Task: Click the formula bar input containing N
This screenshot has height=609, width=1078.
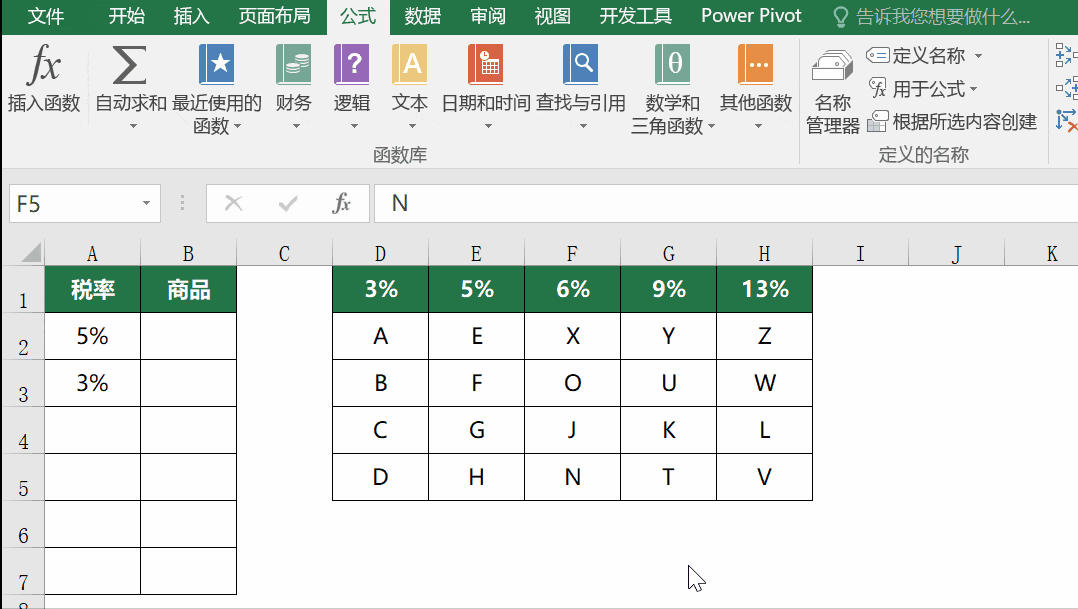Action: click(726, 203)
